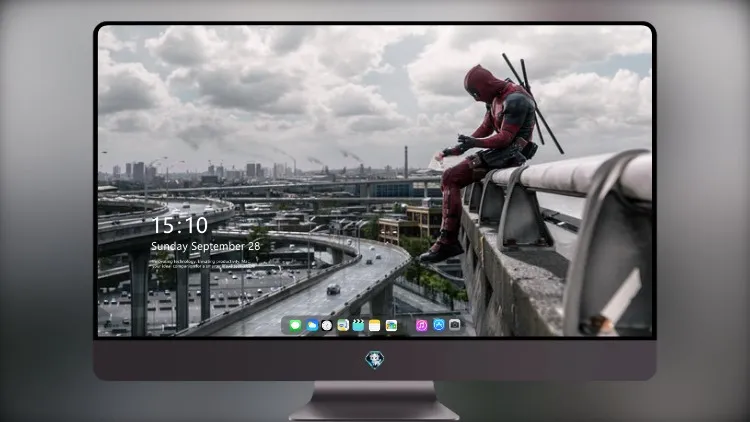Open the green Messages app in dock
The image size is (750, 422).
coord(295,326)
